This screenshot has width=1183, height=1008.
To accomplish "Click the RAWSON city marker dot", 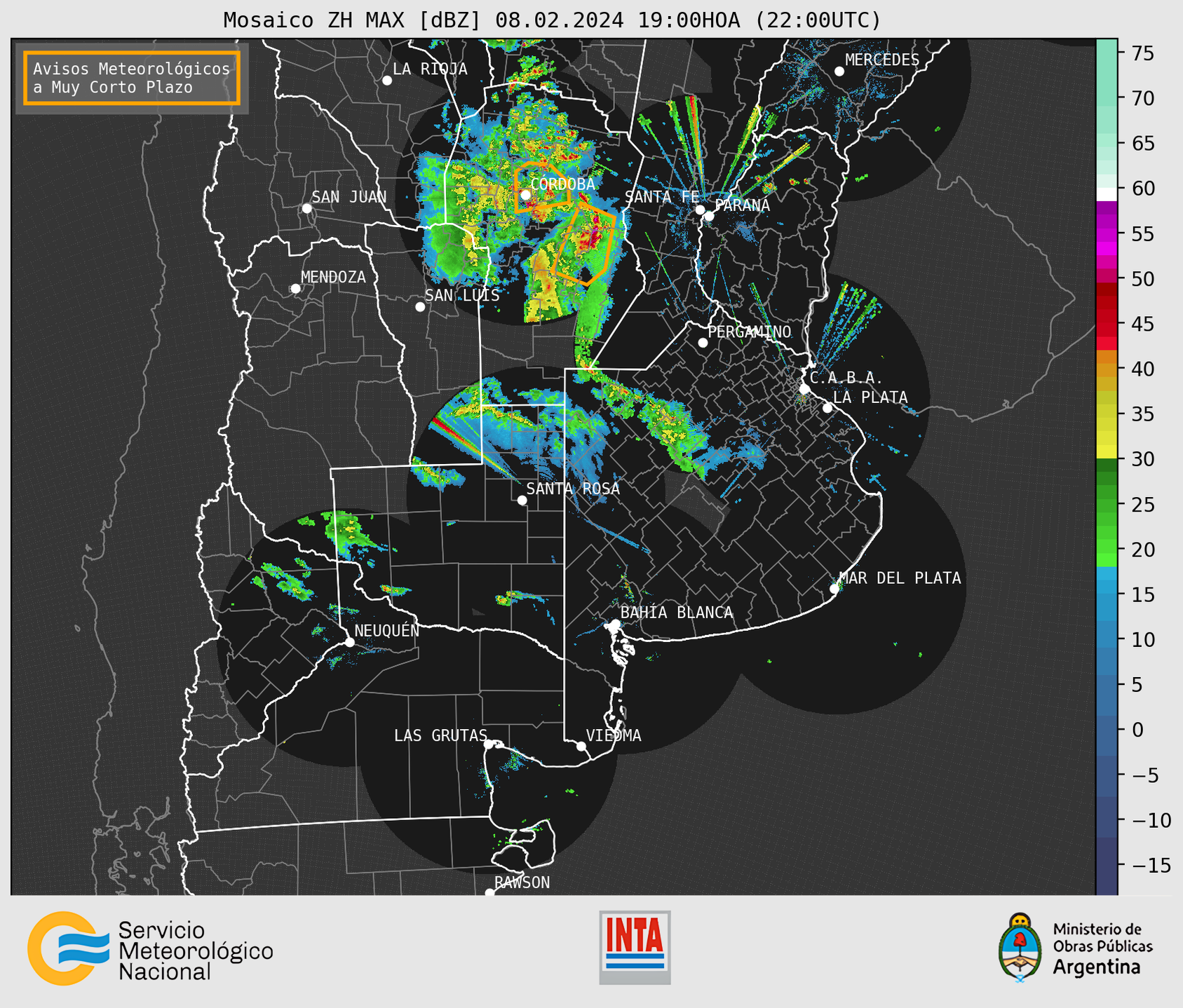I will [x=489, y=893].
